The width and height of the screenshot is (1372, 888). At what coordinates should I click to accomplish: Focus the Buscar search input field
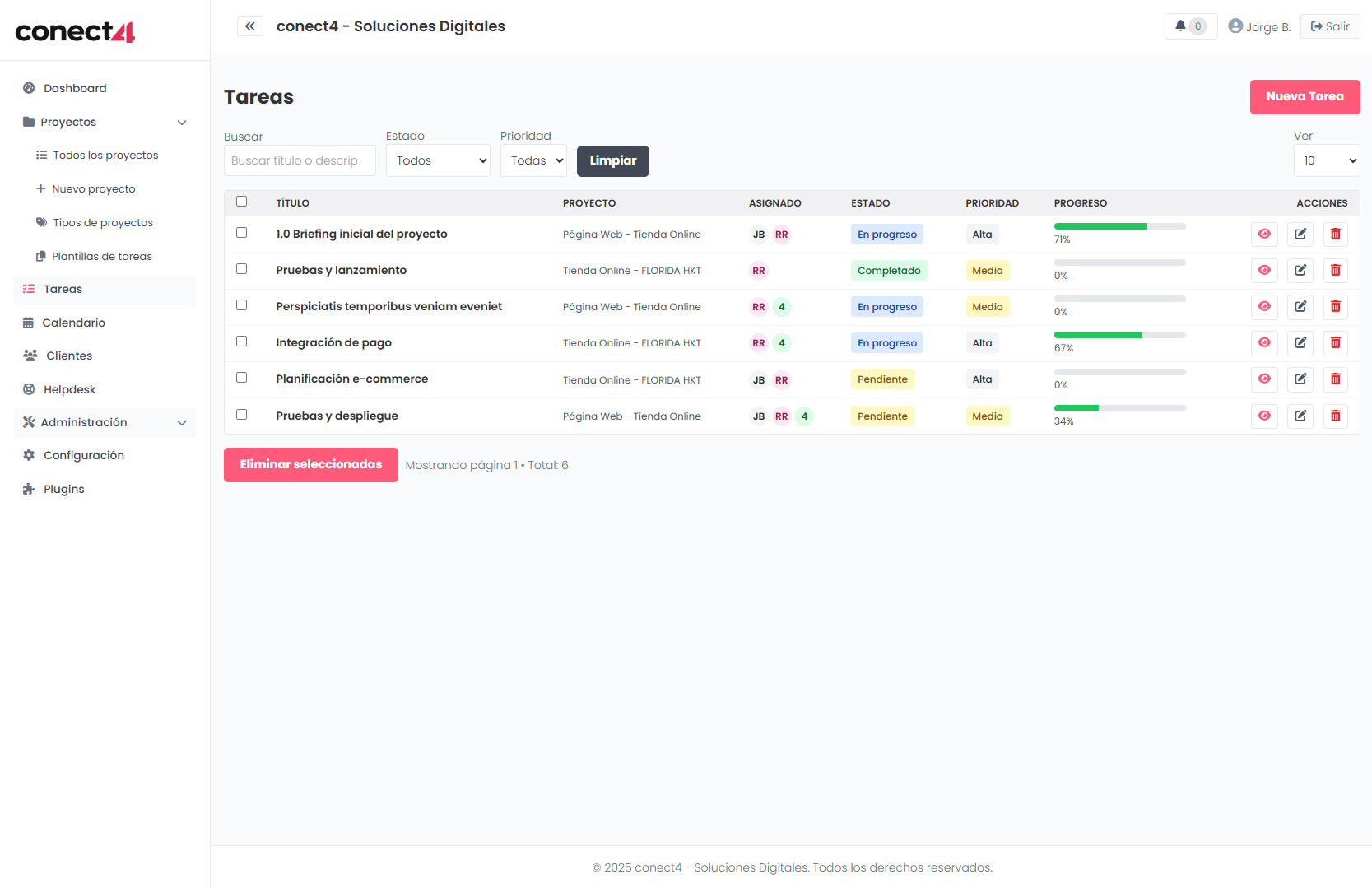300,160
